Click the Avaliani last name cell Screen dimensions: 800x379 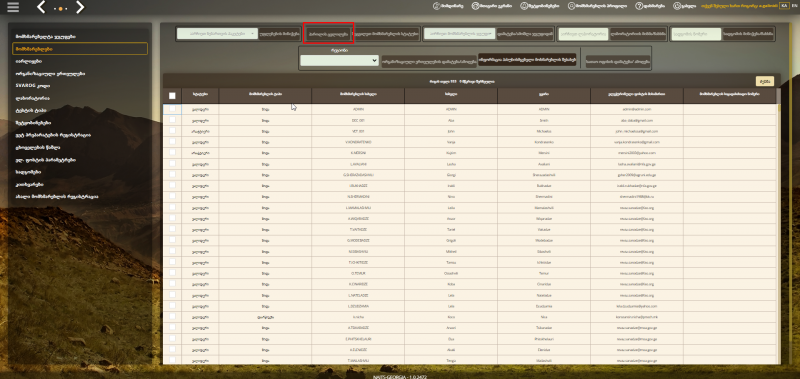(x=543, y=164)
